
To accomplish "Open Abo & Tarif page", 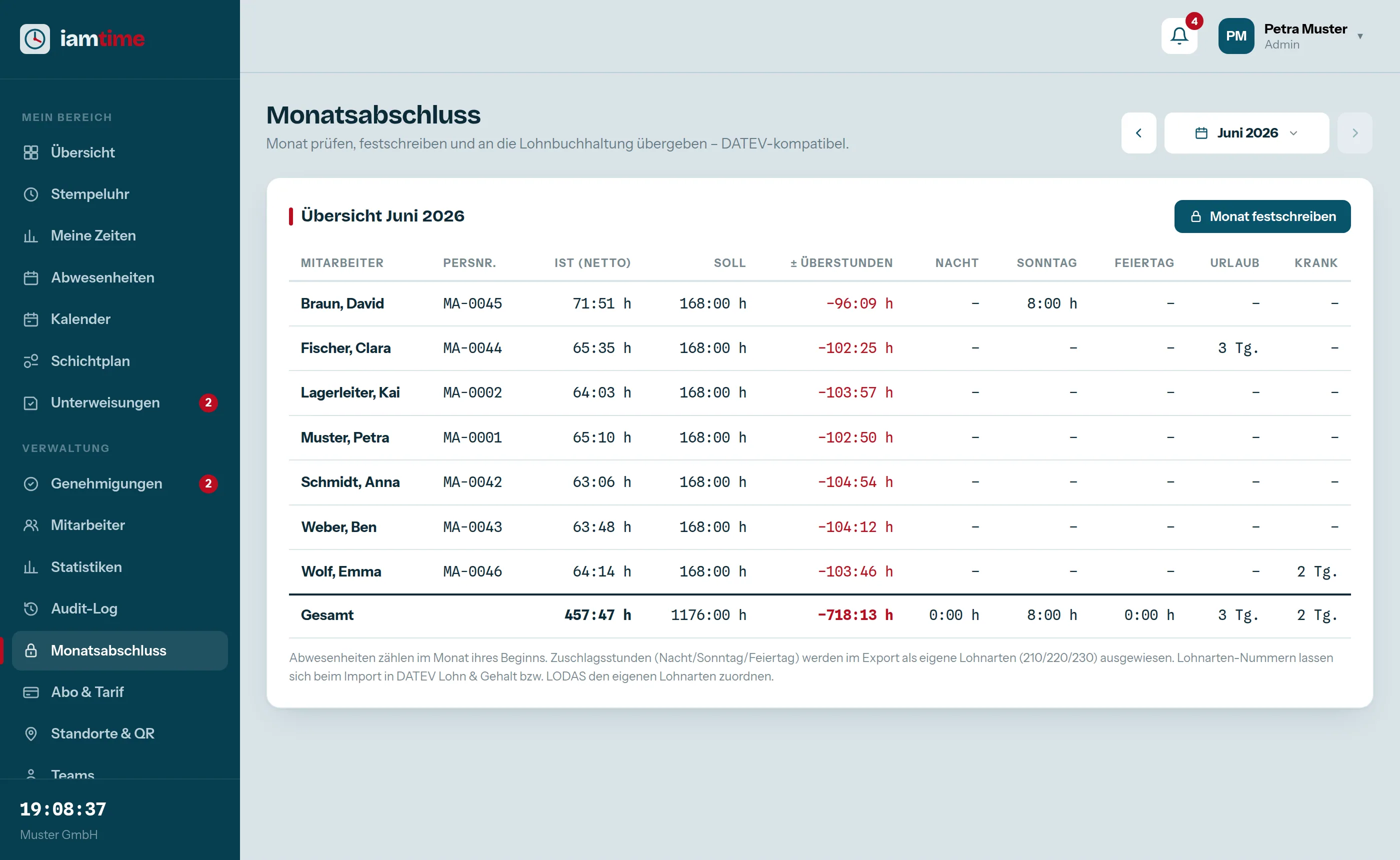I will click(119, 692).
